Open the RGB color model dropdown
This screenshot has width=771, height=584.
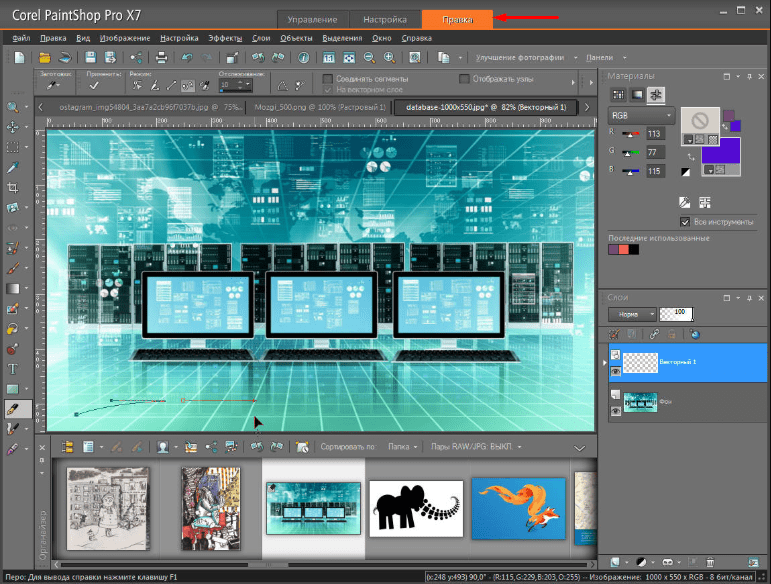[643, 116]
